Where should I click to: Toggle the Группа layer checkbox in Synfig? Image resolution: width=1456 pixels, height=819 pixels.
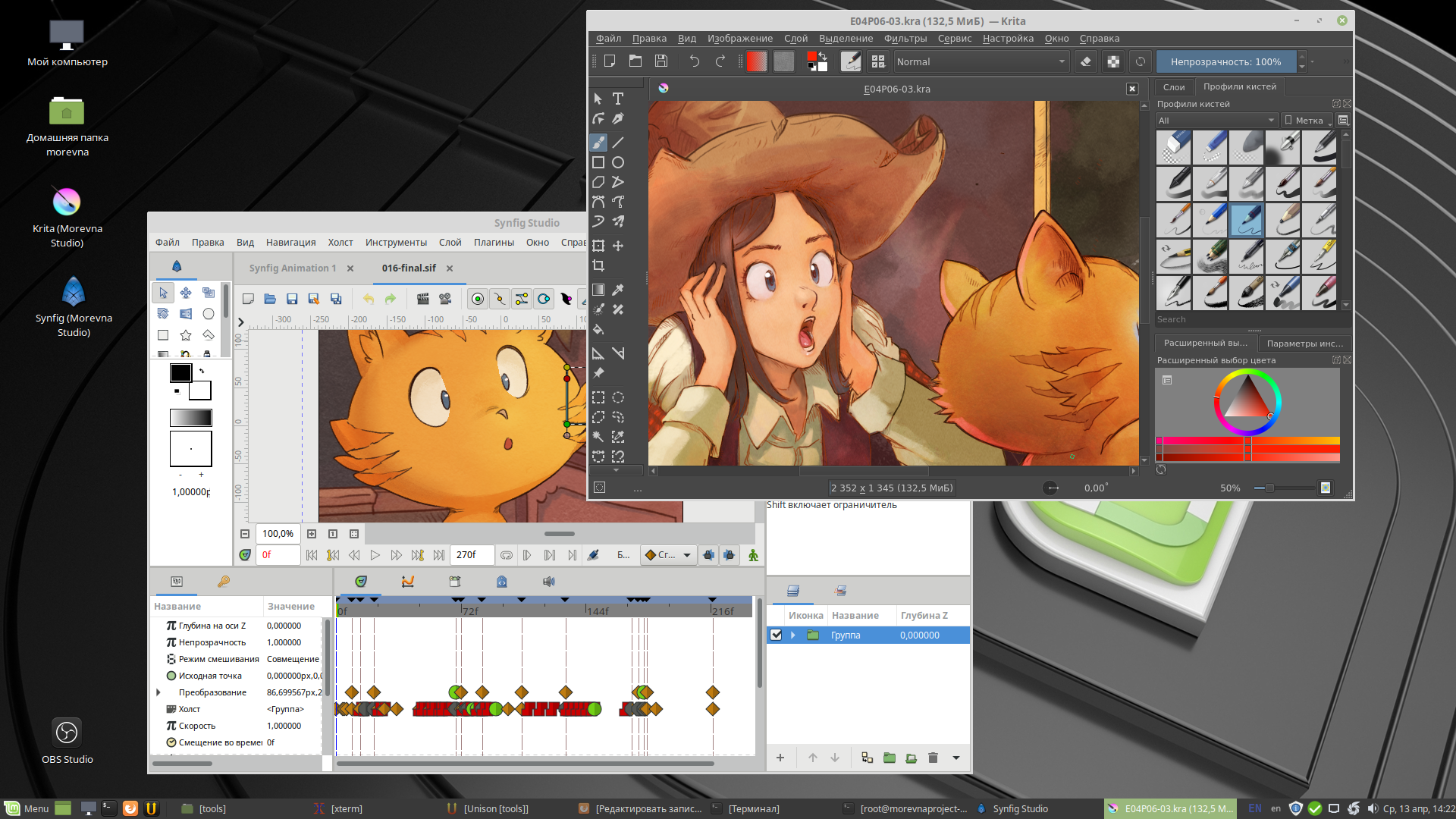[x=776, y=635]
